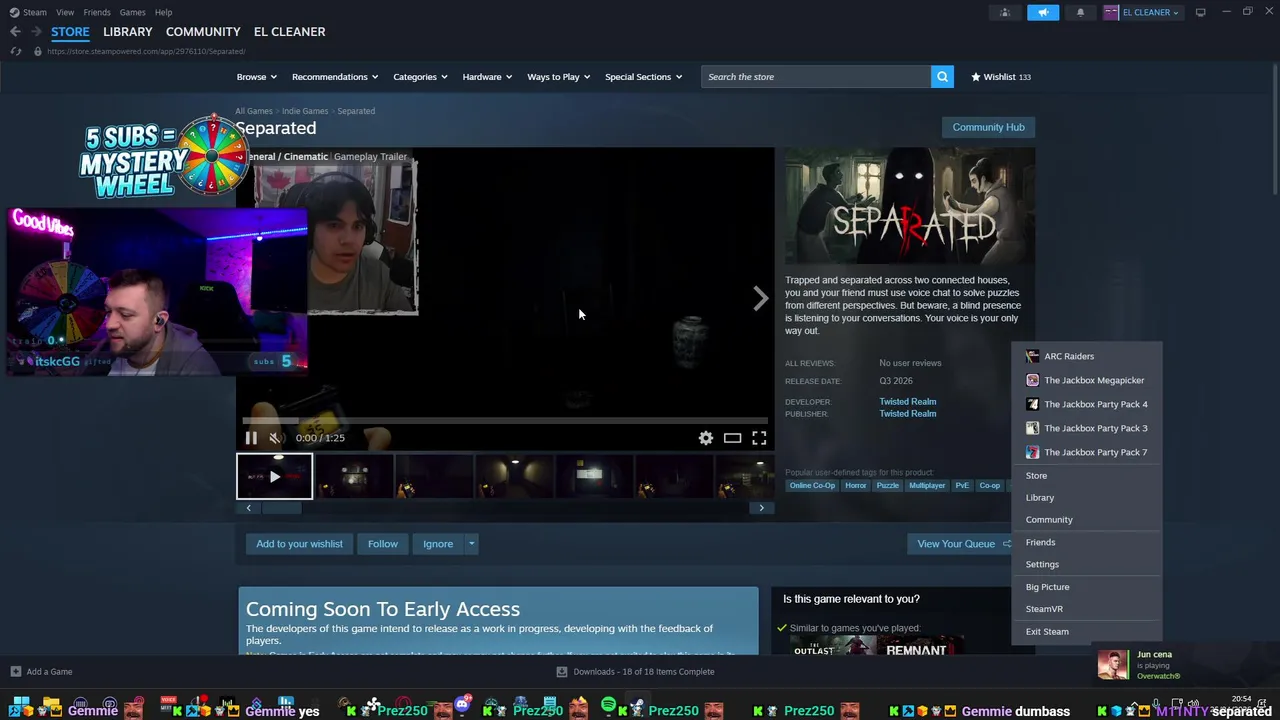Toggle theater mode on the video player
The height and width of the screenshot is (720, 1280).
pyautogui.click(x=733, y=438)
